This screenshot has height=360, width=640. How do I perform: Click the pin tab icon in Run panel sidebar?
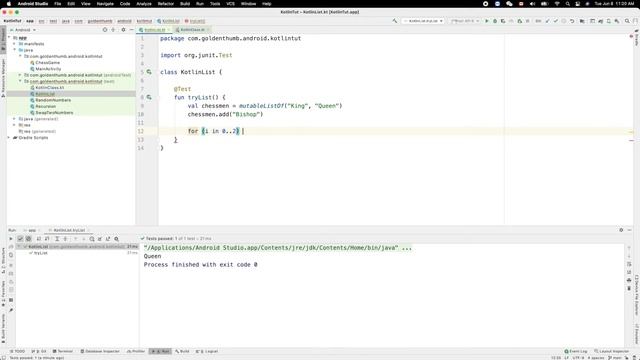tap(11, 310)
